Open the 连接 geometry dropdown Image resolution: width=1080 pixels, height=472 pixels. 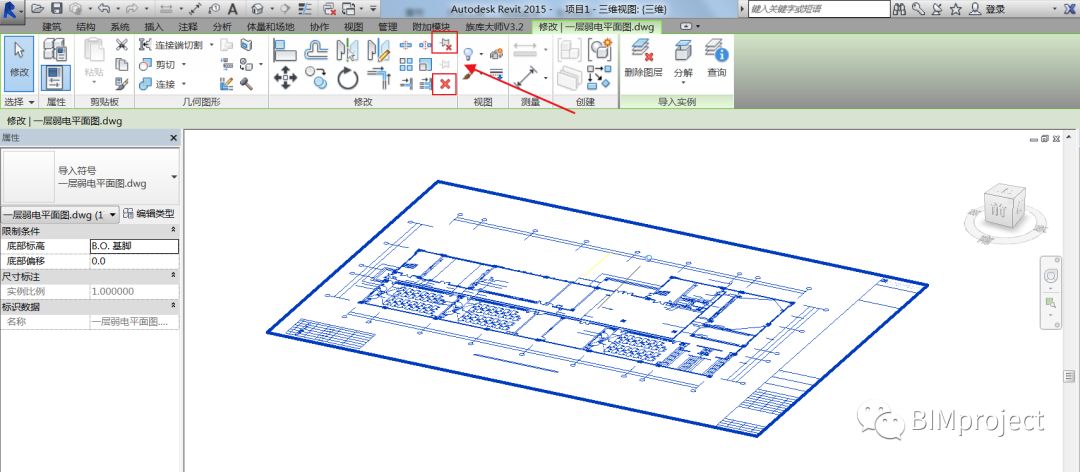pyautogui.click(x=184, y=84)
